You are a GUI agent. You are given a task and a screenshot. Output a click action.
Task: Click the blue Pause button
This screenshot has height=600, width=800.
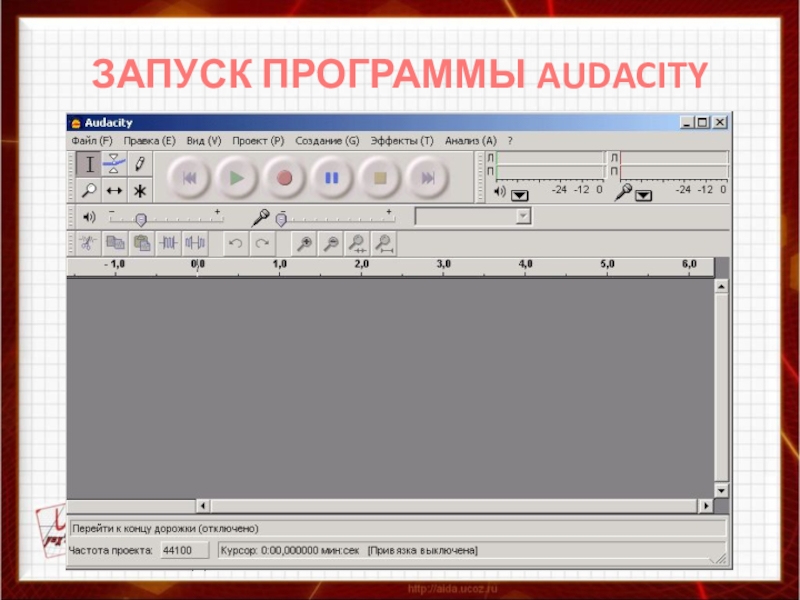tap(332, 178)
